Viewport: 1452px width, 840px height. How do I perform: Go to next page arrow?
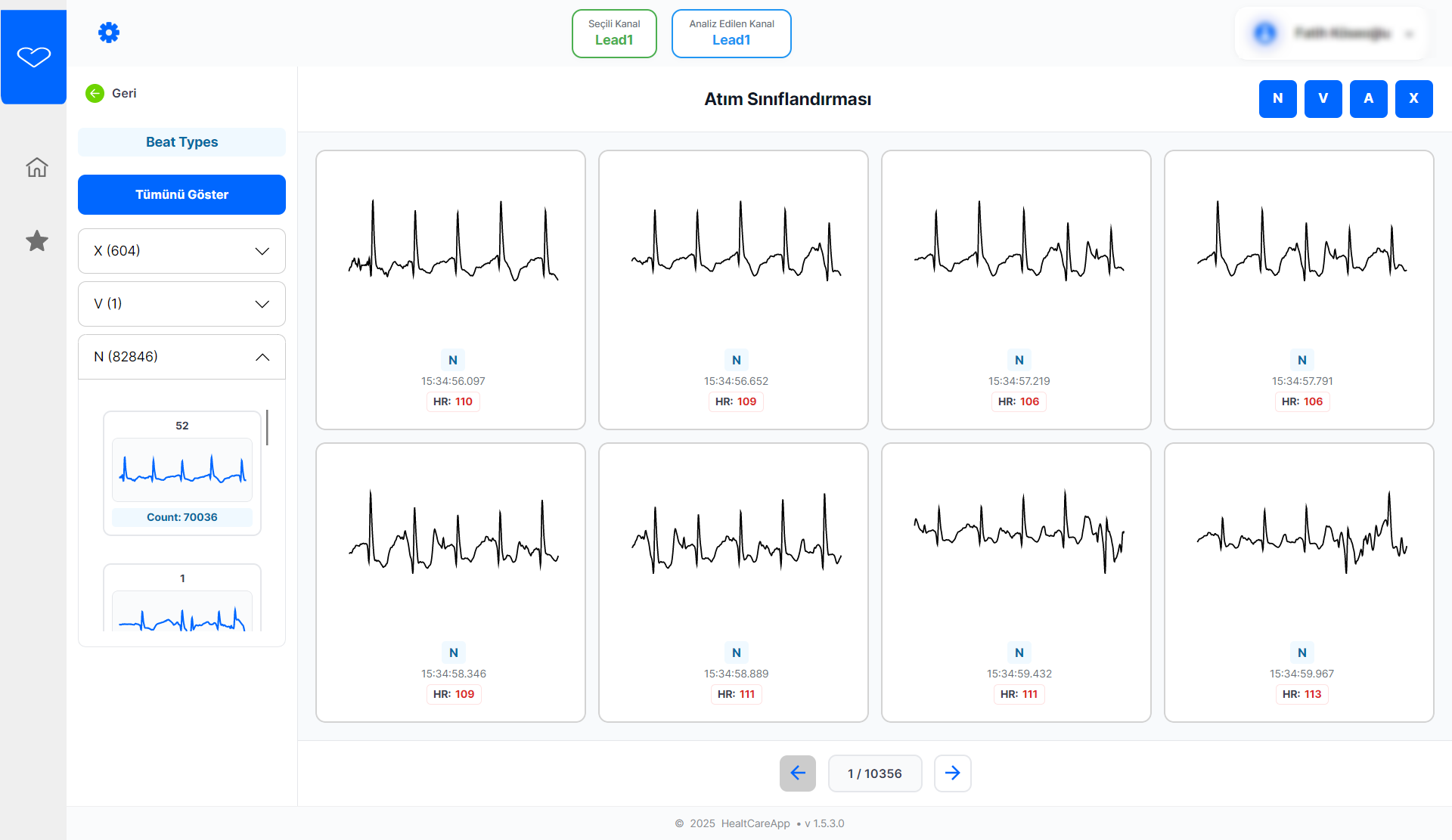point(952,773)
